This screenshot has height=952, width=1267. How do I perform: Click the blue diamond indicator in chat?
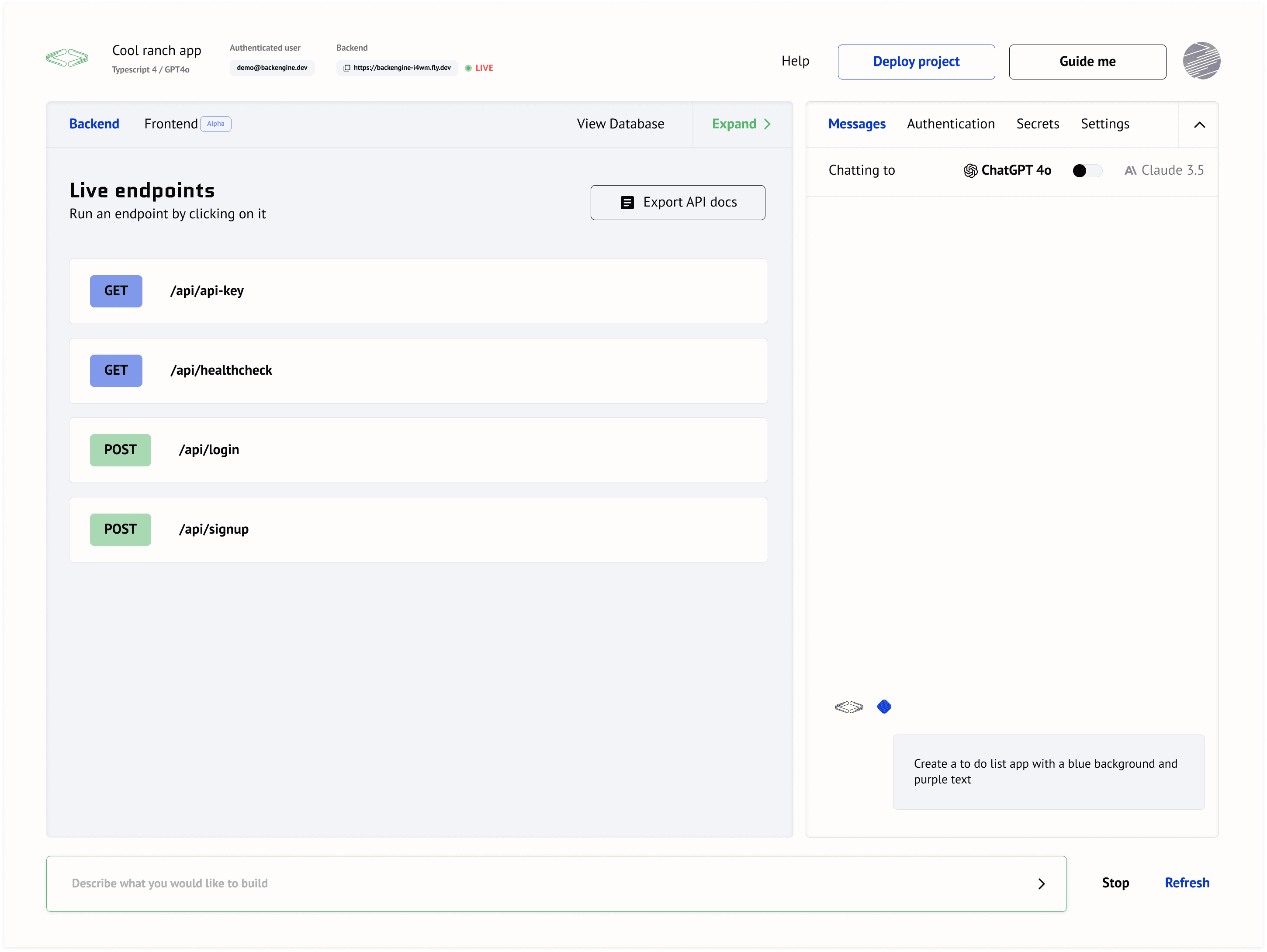tap(884, 707)
